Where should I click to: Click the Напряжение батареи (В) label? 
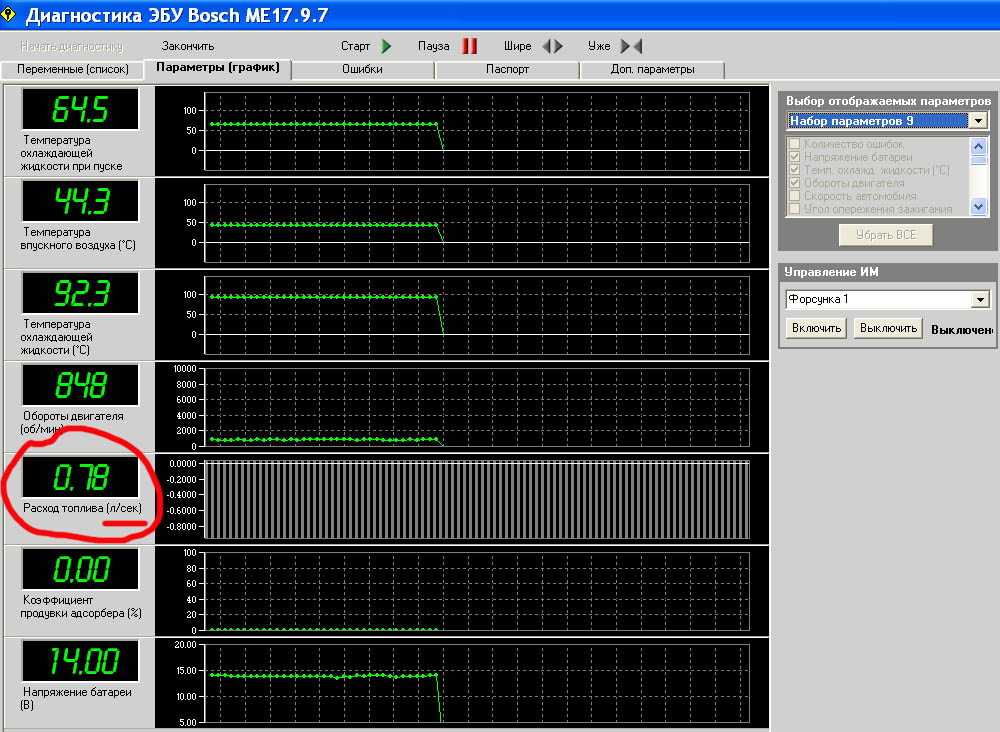(77, 698)
